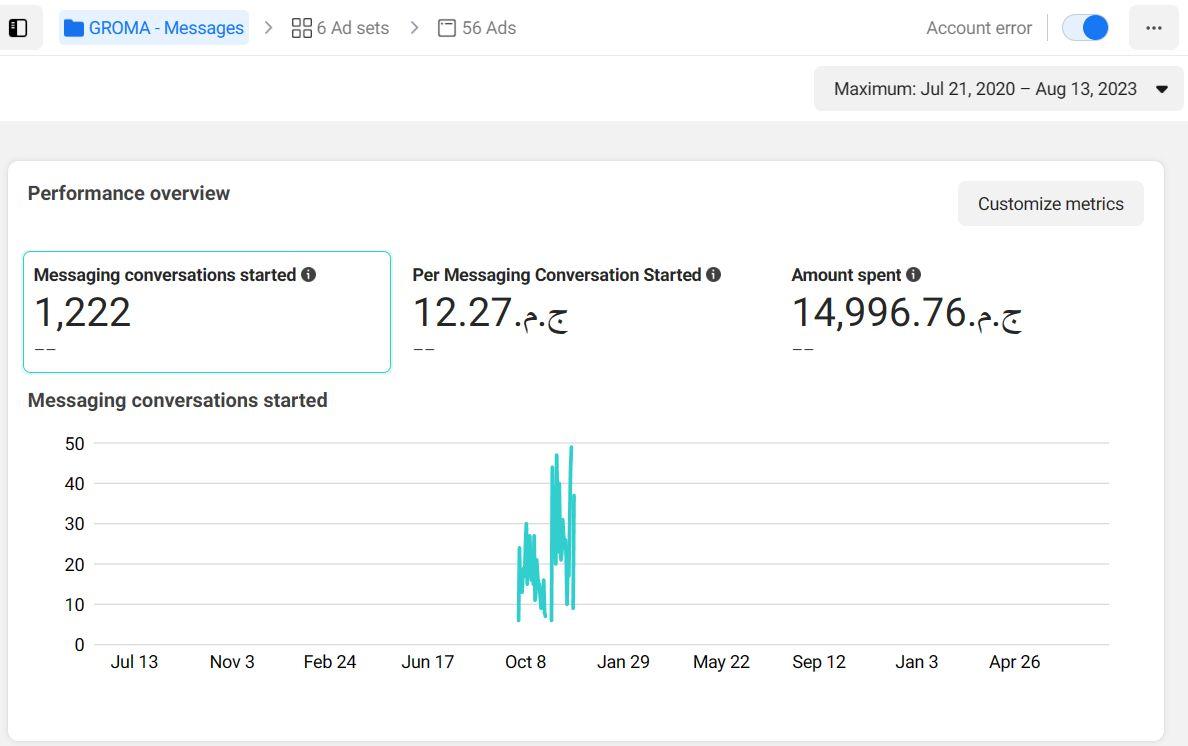This screenshot has width=1188, height=746.
Task: Click info icon beside Amount spent
Action: (913, 274)
